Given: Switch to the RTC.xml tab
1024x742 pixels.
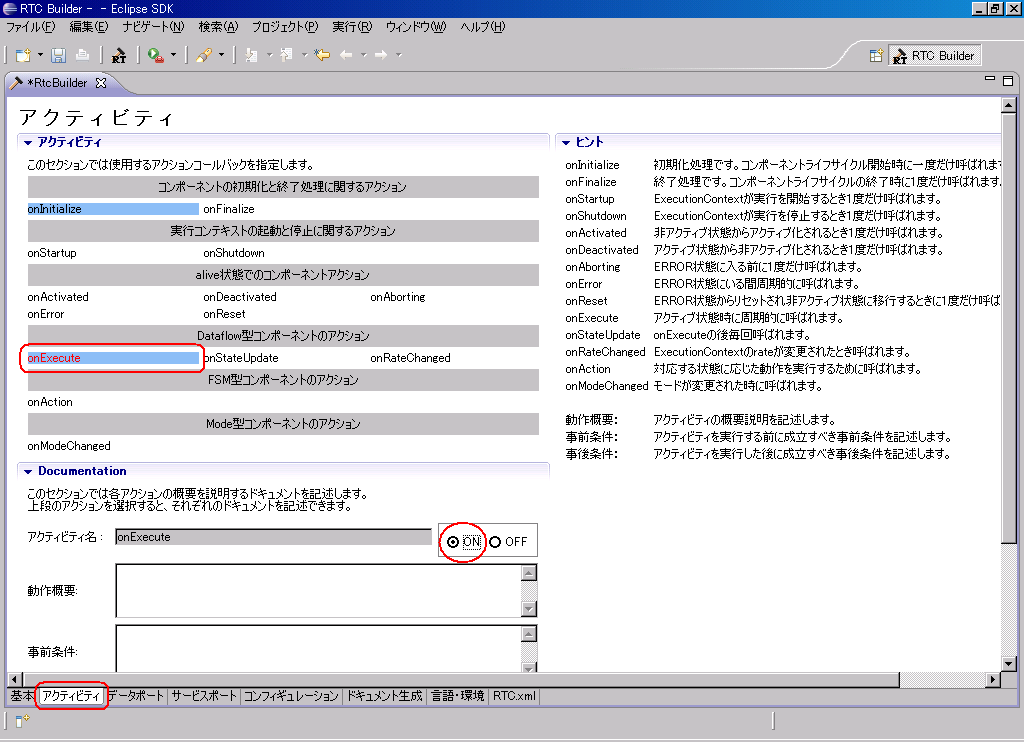Looking at the screenshot, I should 514,696.
